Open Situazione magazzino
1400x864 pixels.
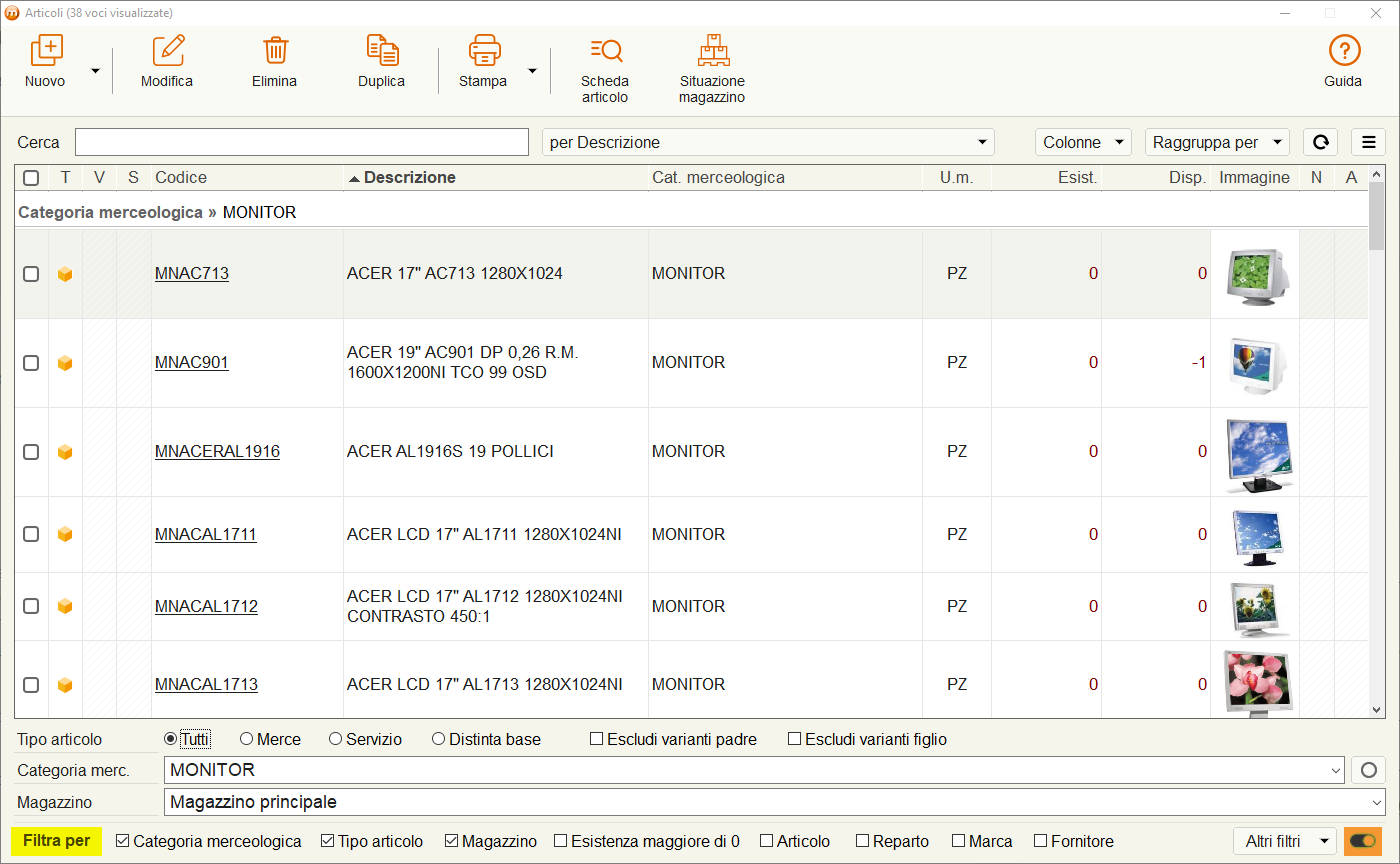(x=712, y=69)
